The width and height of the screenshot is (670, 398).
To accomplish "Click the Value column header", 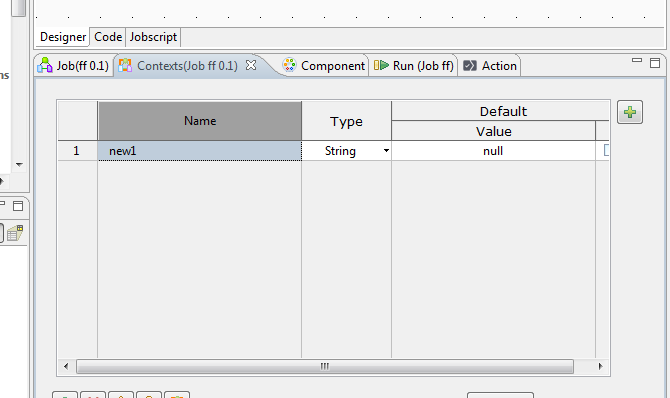I will 494,131.
